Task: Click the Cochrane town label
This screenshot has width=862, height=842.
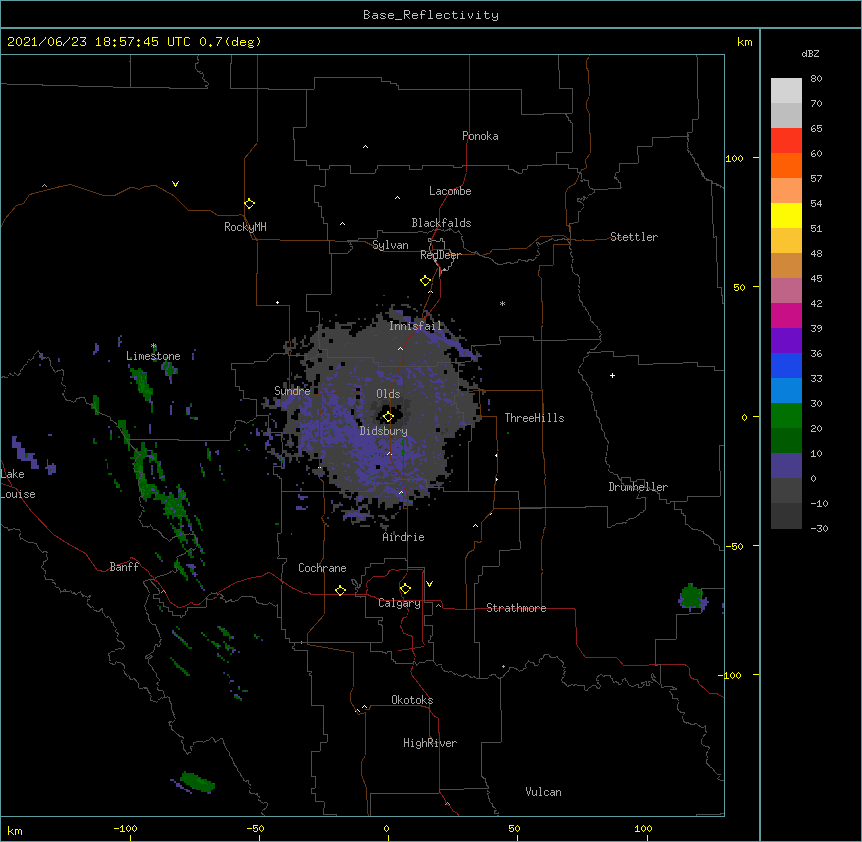Action: tap(322, 568)
